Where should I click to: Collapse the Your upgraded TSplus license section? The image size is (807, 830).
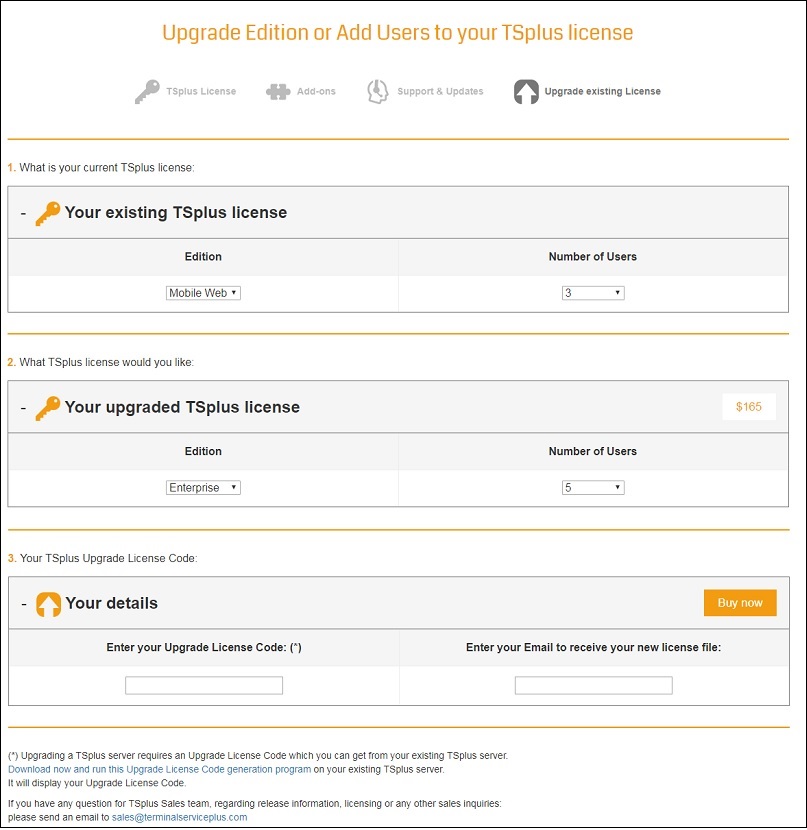[23, 408]
